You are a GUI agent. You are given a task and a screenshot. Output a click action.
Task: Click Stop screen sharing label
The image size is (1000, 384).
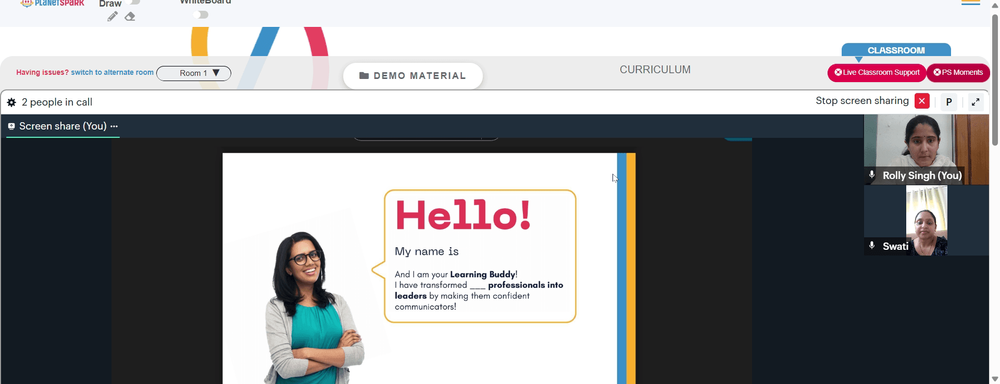(x=862, y=101)
